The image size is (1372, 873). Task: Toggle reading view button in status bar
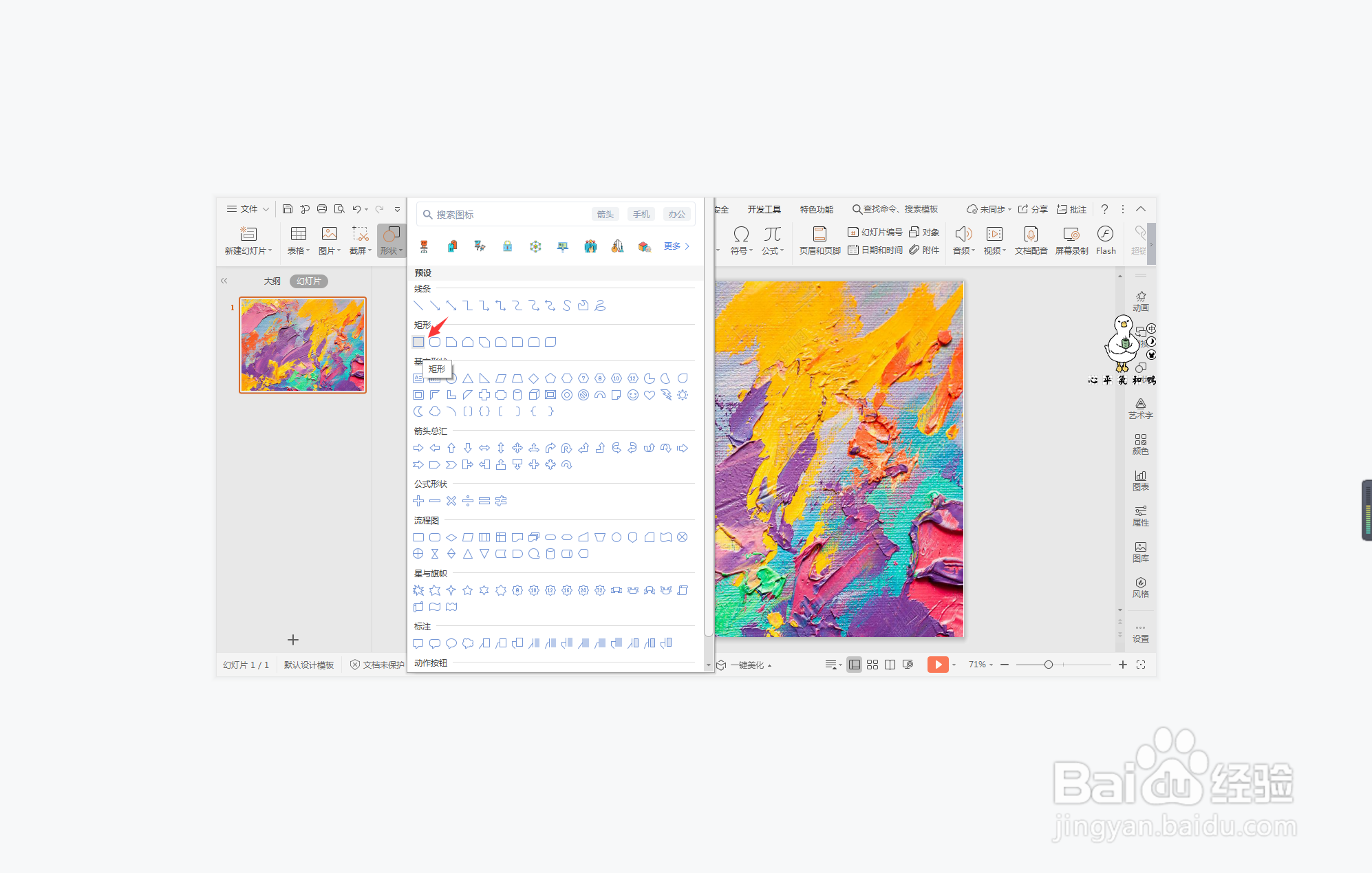(890, 665)
